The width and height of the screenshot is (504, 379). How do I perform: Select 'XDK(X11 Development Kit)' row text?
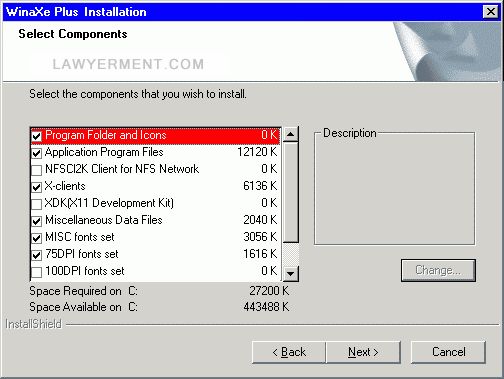click(109, 203)
